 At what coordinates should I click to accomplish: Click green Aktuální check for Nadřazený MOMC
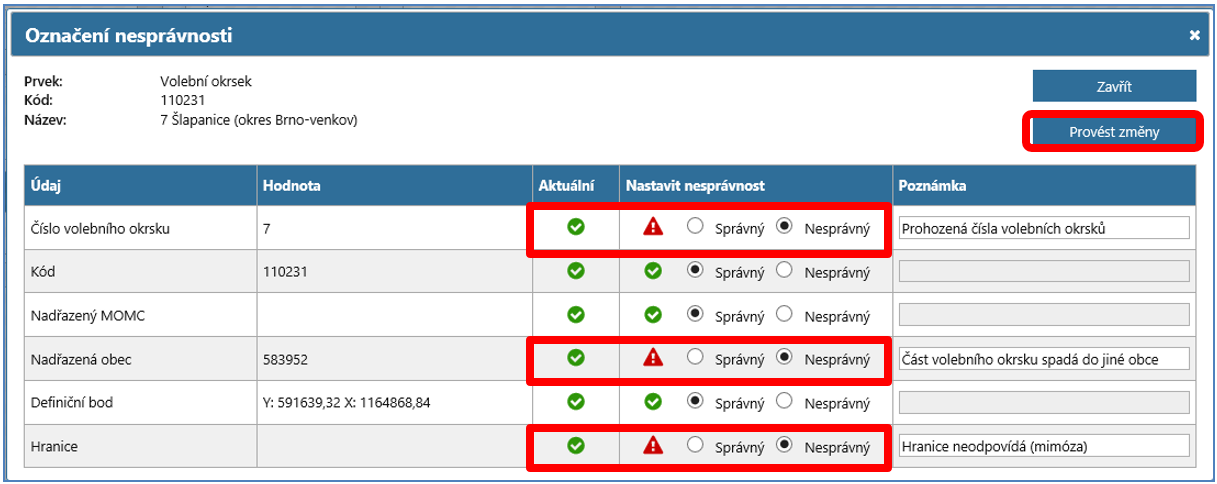coord(575,315)
